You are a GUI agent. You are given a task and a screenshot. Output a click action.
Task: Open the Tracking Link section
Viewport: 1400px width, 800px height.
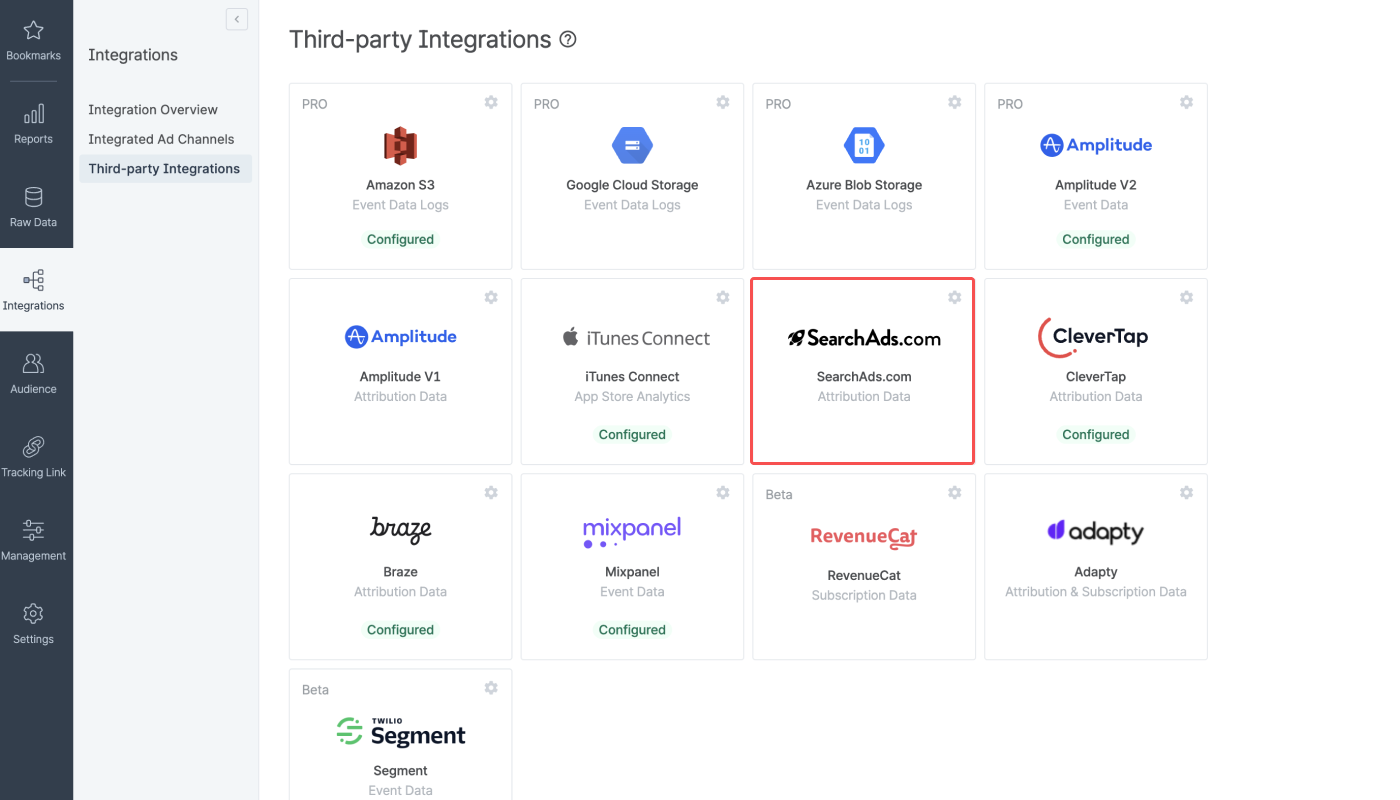[33, 456]
